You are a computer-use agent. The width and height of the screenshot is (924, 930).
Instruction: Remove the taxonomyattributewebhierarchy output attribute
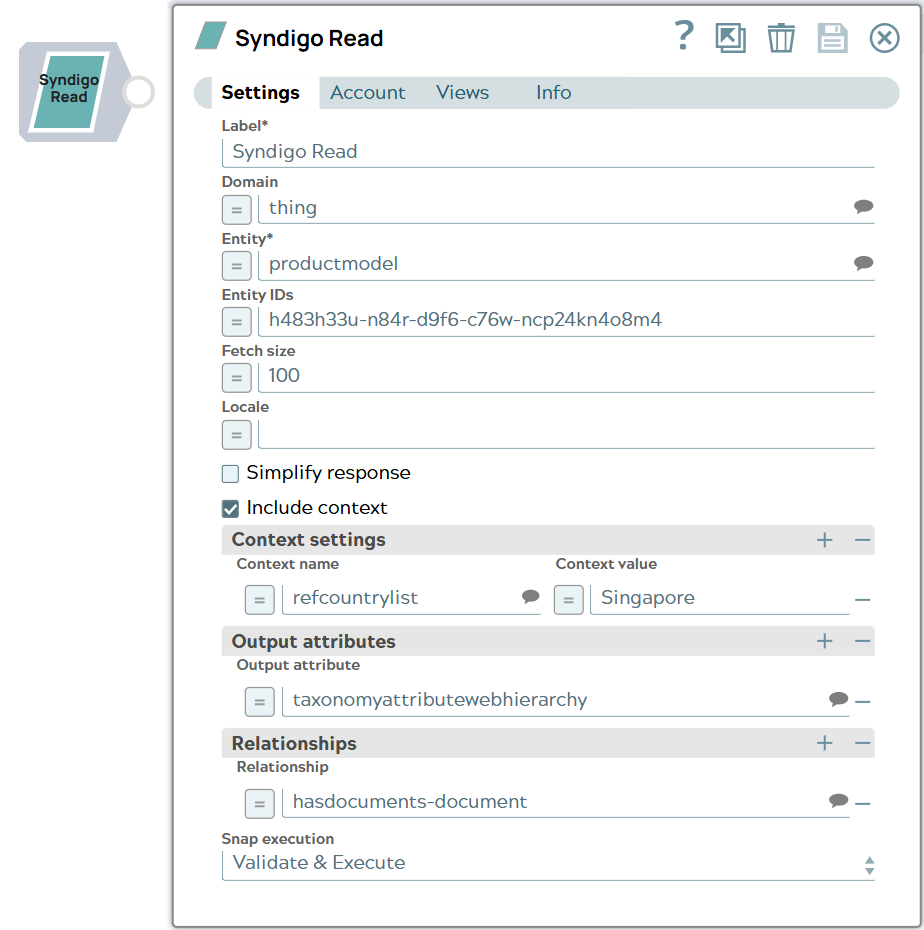[862, 700]
